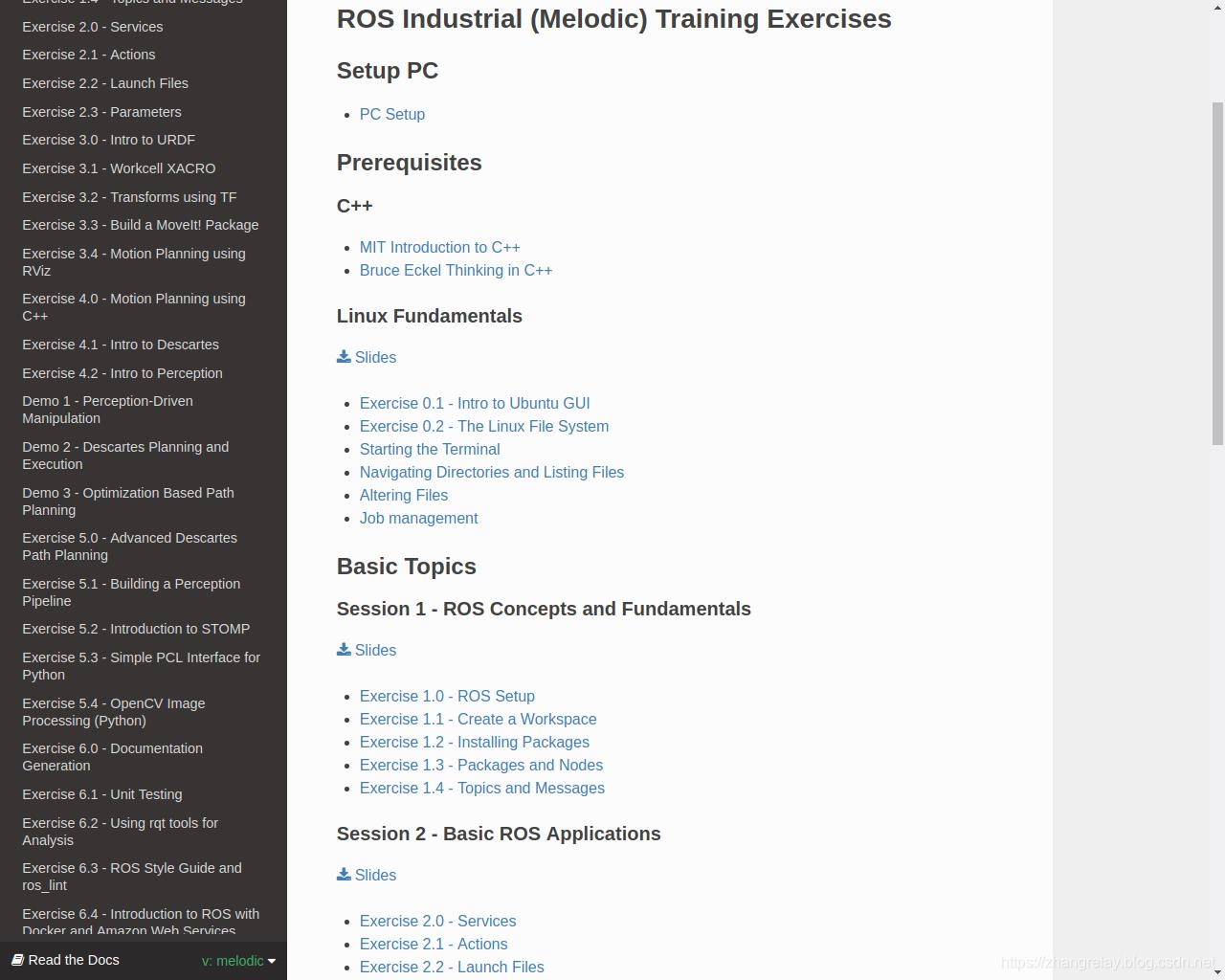Select sidebar Demo 2 - Descartes Planning and Execution
The image size is (1225, 980).
point(144,456)
